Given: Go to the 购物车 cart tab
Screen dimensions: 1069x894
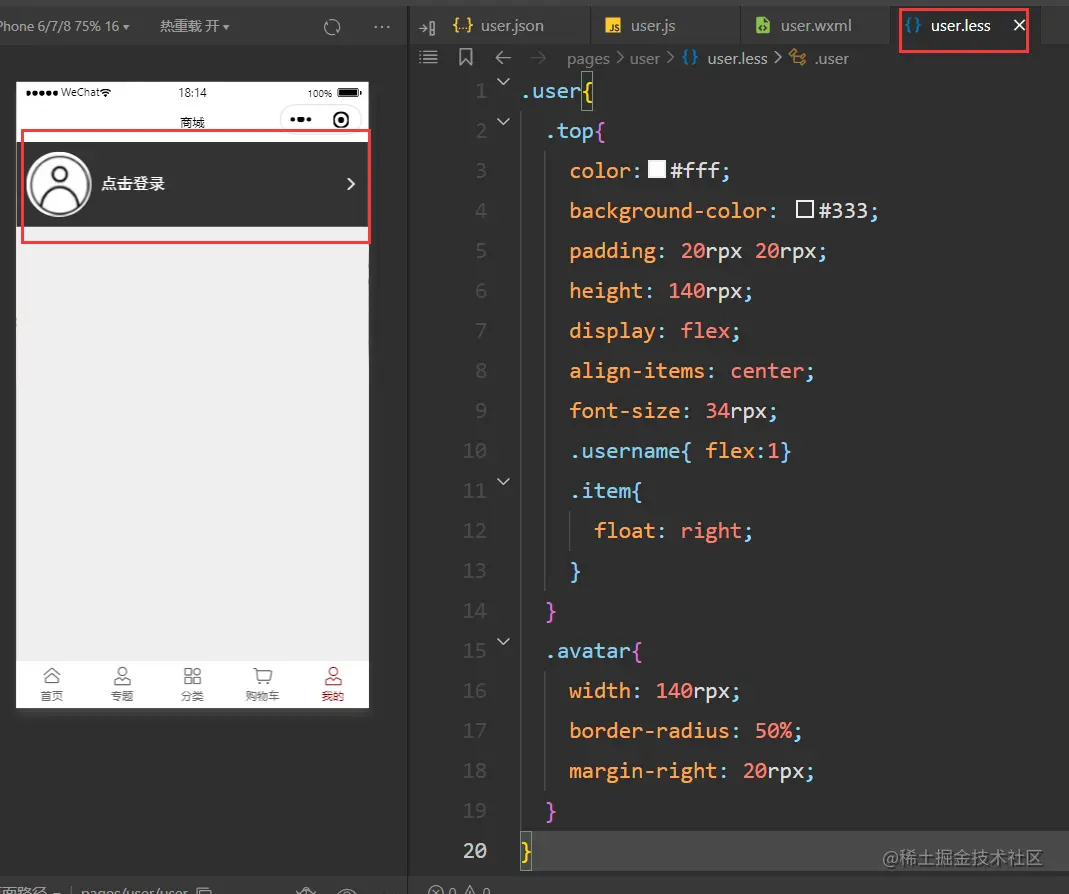Looking at the screenshot, I should pos(262,685).
